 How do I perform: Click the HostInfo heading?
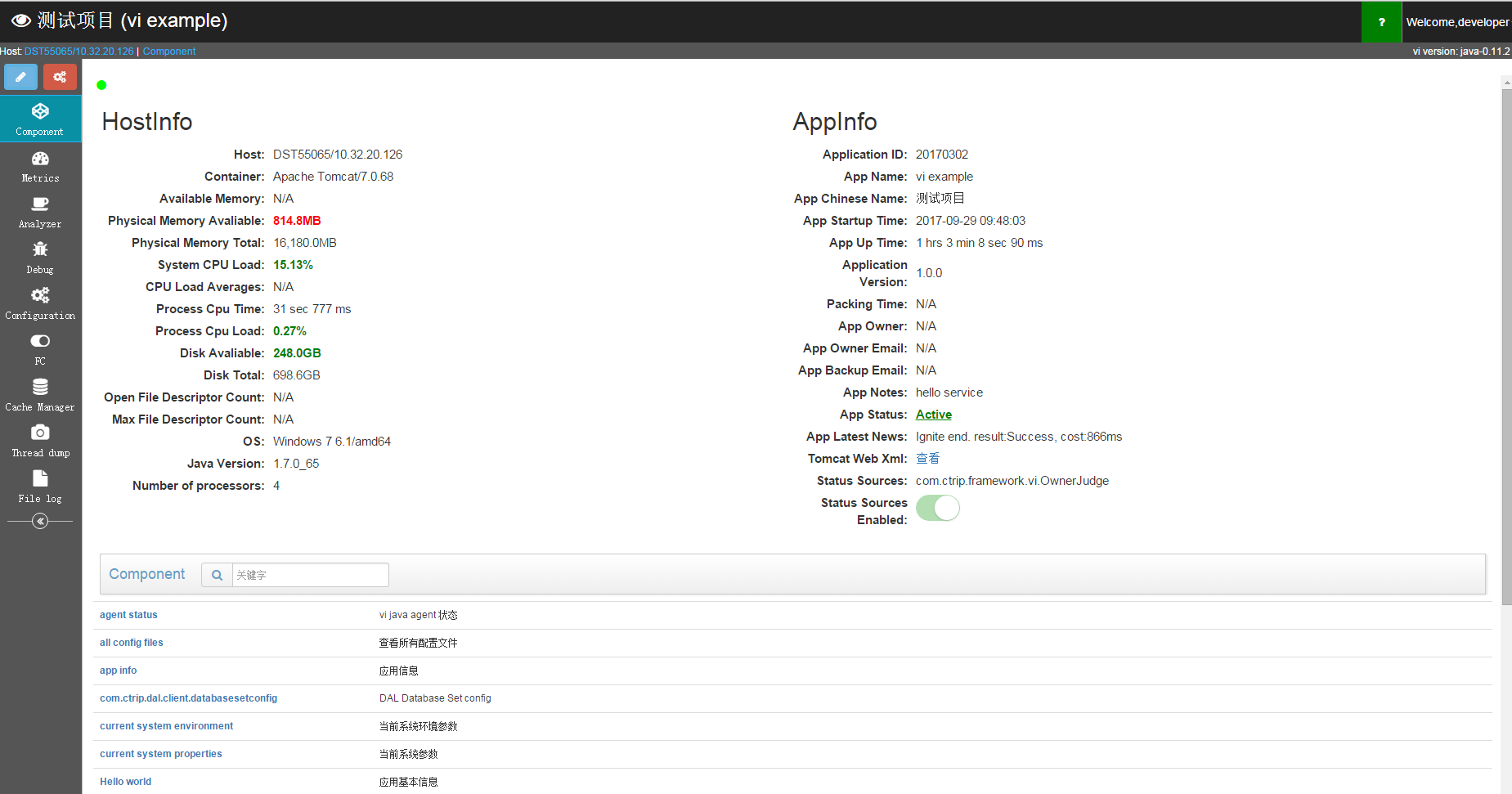click(x=147, y=122)
